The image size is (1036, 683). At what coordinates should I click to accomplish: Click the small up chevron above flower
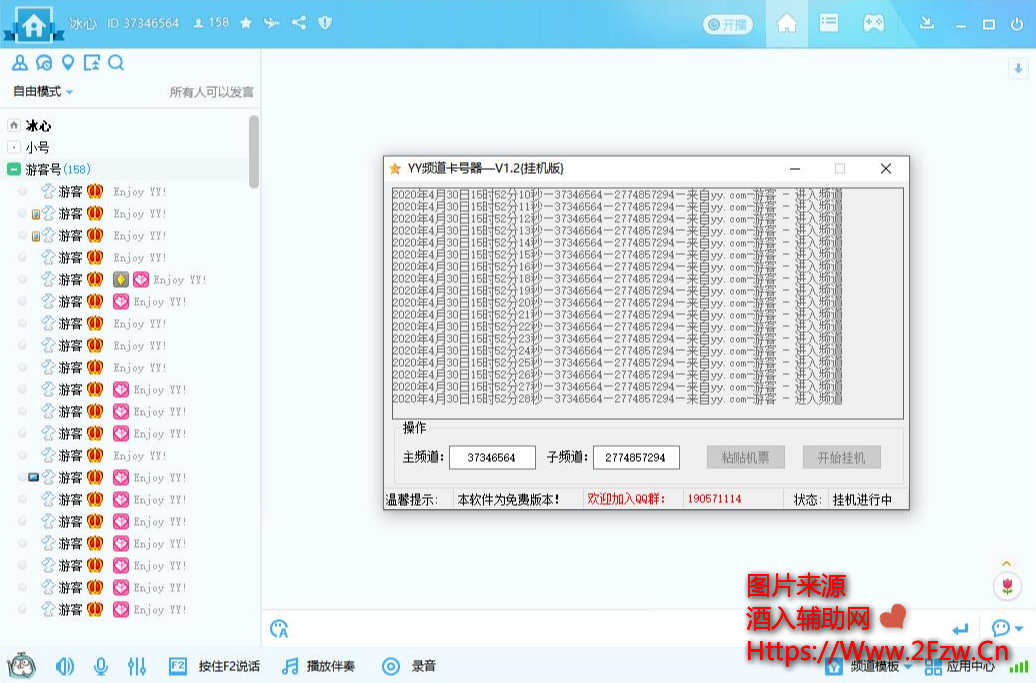point(1006,563)
